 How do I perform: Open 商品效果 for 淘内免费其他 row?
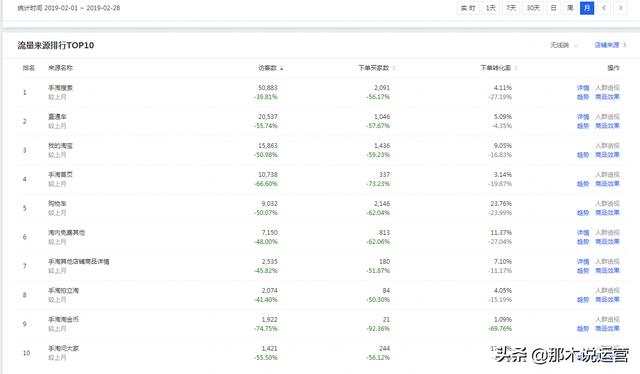(607, 242)
